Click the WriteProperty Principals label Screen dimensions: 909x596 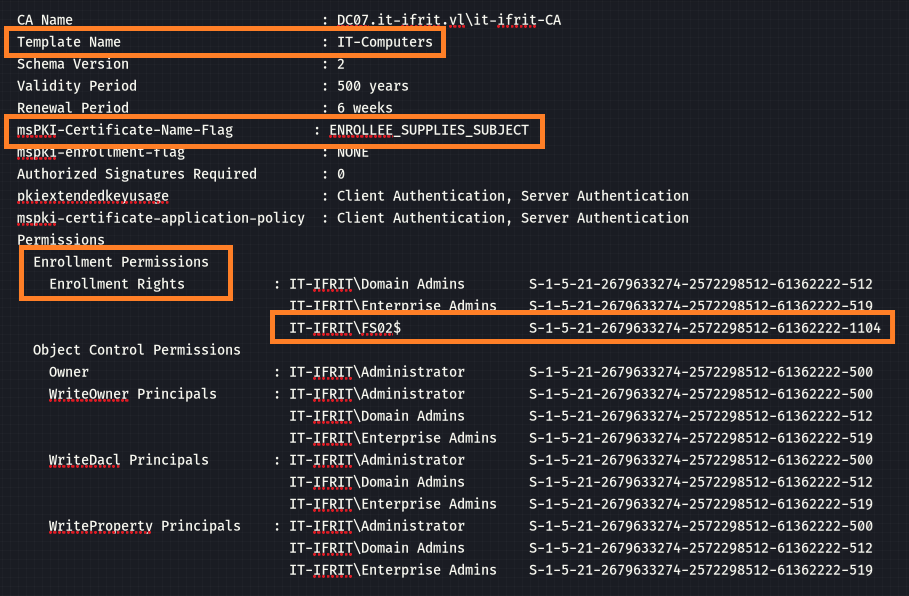click(144, 526)
